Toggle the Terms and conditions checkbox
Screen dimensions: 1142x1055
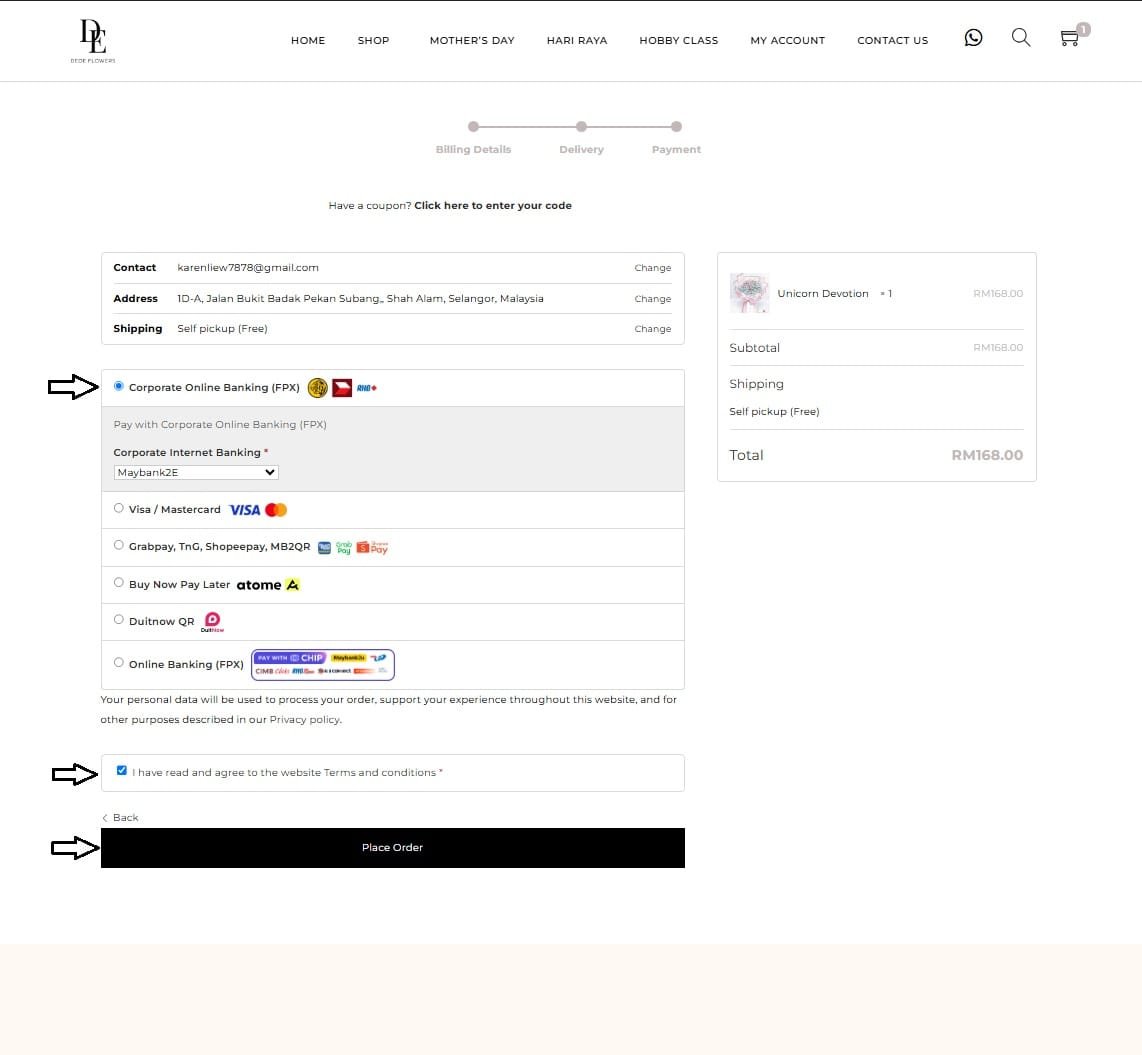122,771
